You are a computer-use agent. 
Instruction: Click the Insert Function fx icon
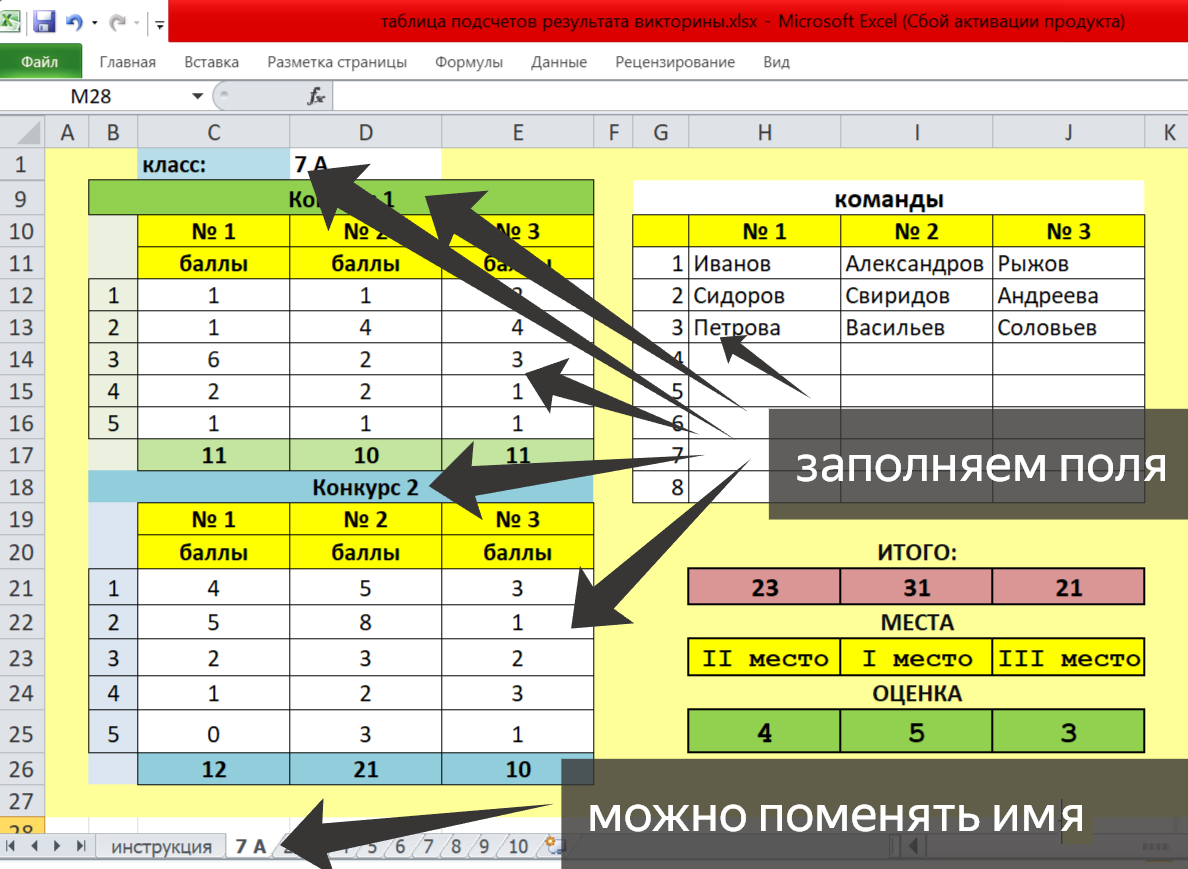(x=316, y=96)
